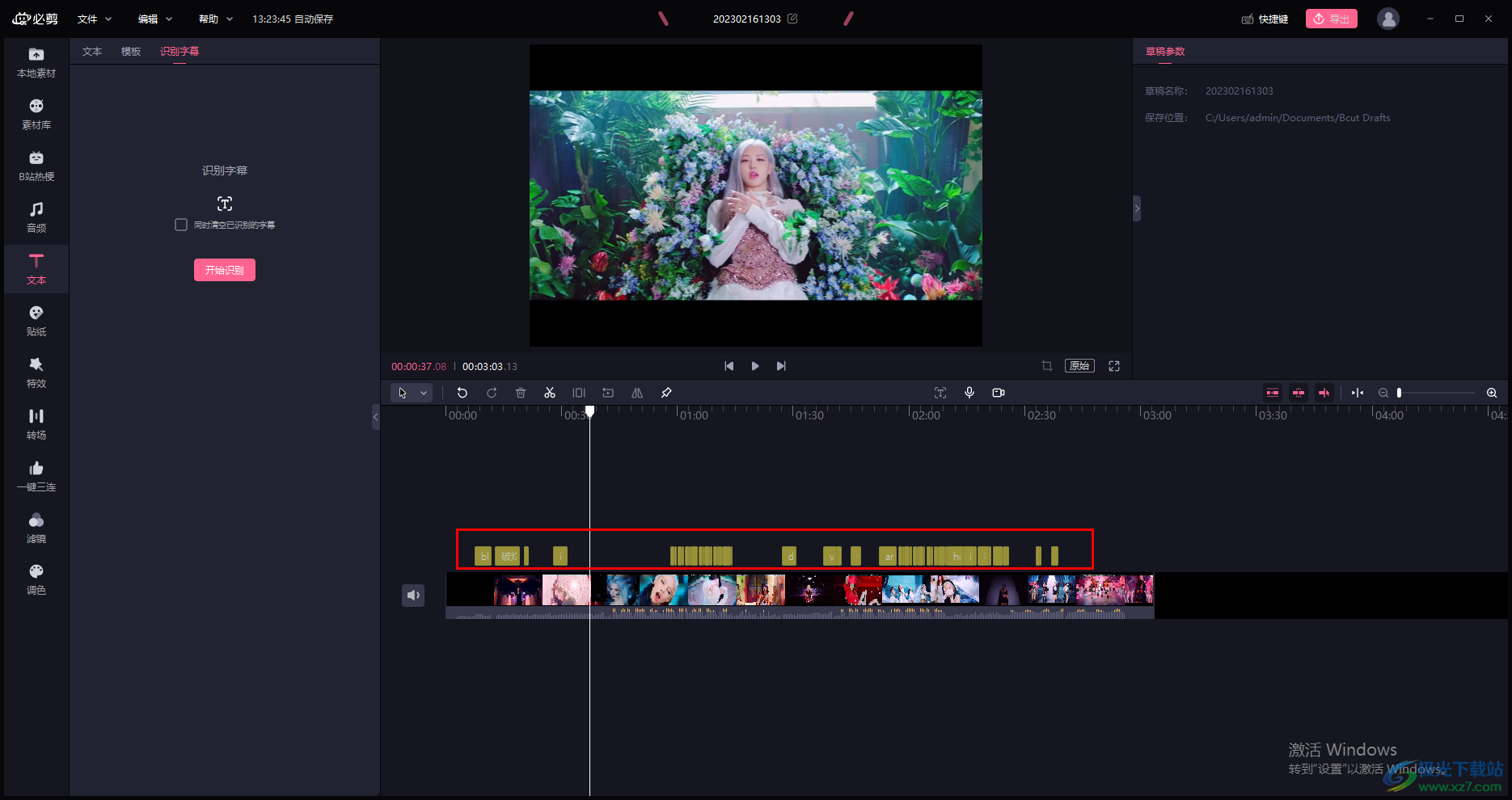Open the 一键三连 panel
1512x800 pixels.
[x=36, y=477]
